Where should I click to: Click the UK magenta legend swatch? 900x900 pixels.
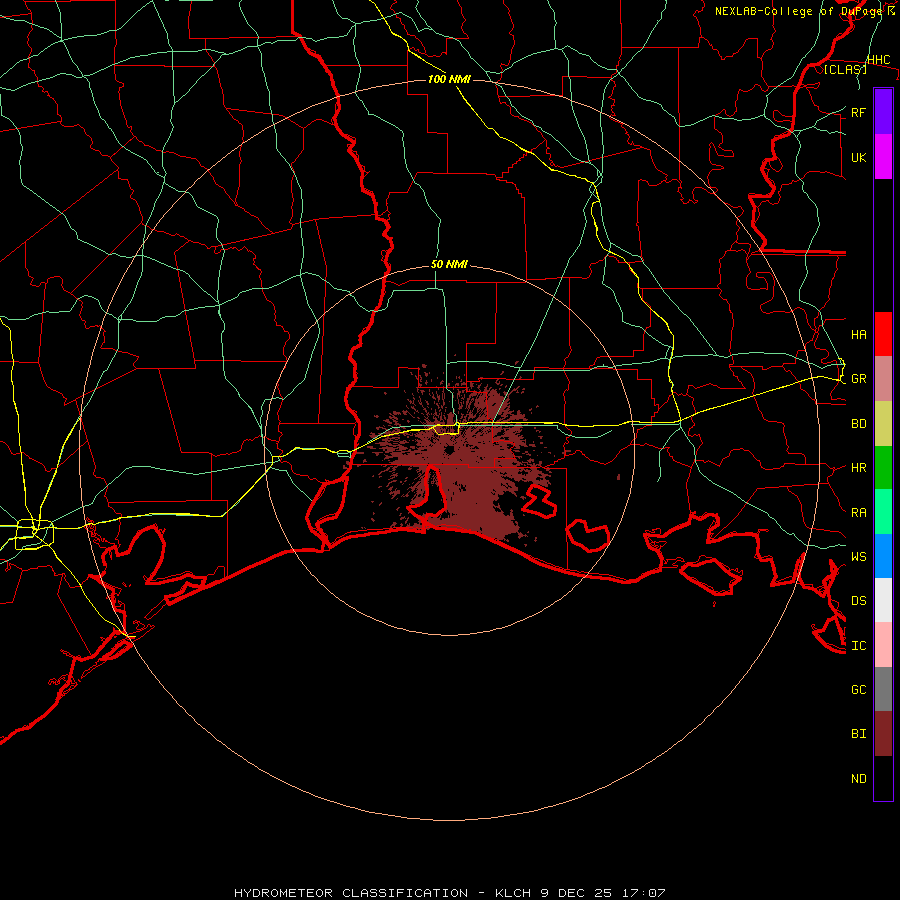click(x=883, y=157)
